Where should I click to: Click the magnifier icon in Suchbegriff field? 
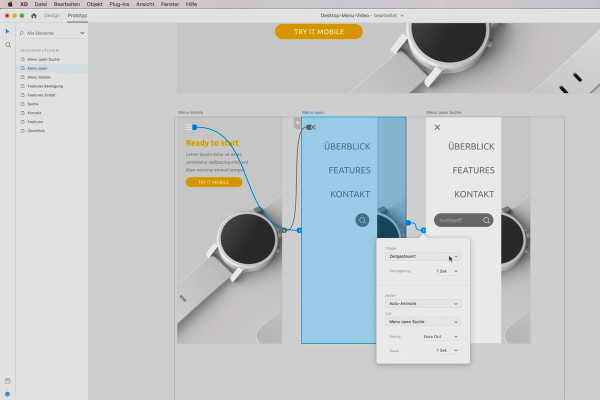pyautogui.click(x=486, y=220)
